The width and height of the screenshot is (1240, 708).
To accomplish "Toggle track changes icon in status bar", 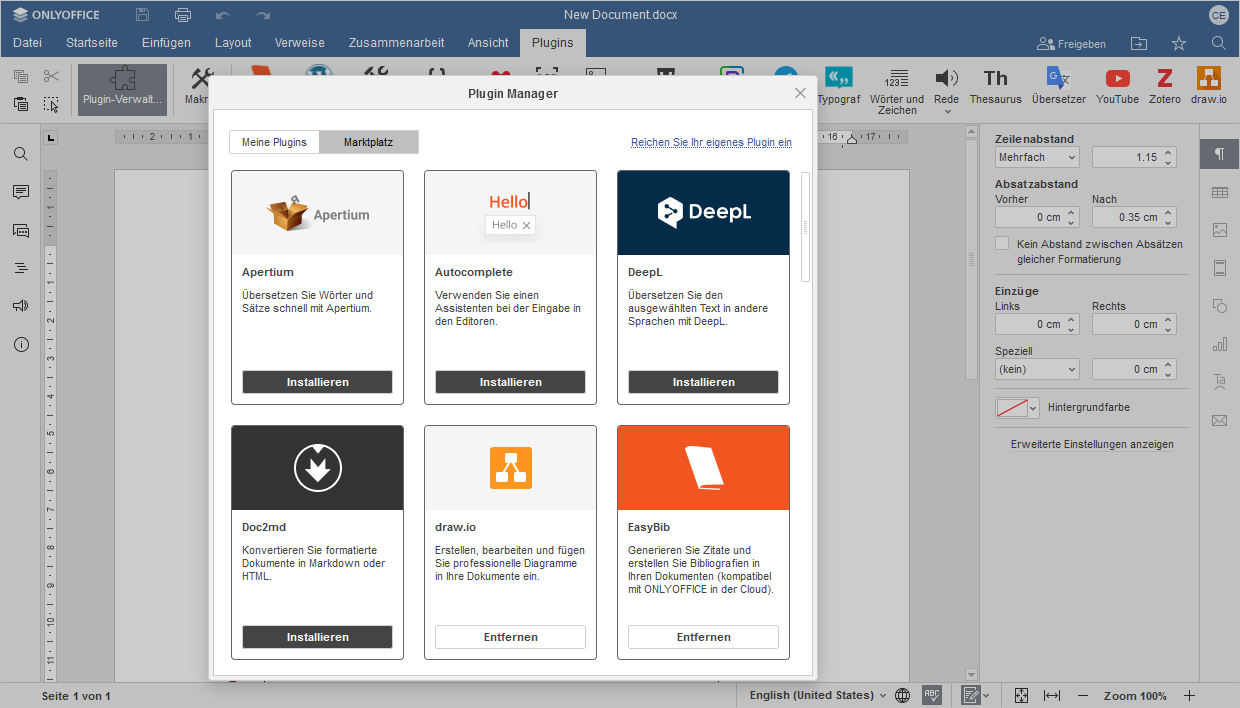I will click(971, 695).
